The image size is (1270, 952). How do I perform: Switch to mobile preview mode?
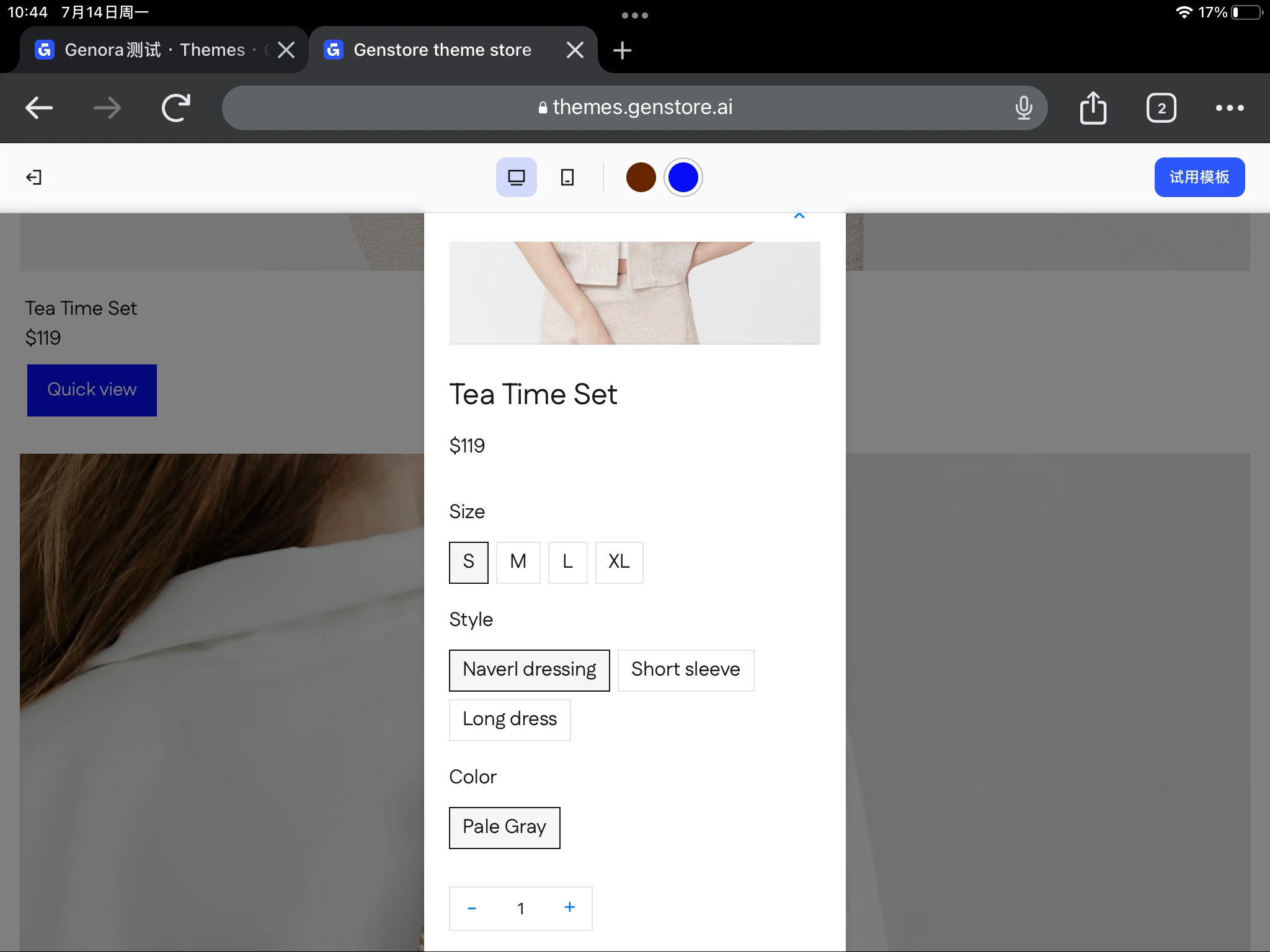[567, 177]
